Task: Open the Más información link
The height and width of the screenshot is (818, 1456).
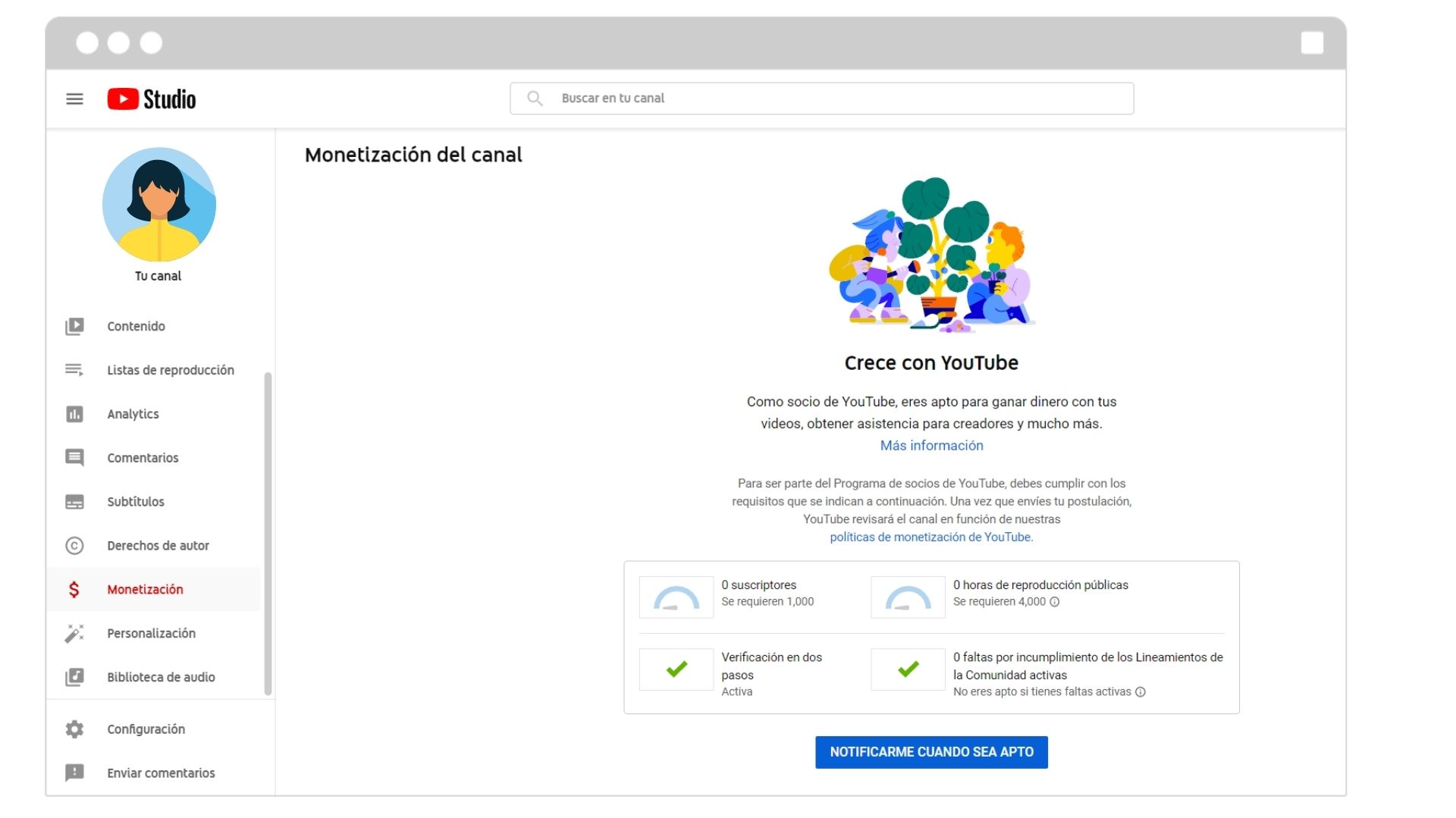Action: (x=931, y=445)
